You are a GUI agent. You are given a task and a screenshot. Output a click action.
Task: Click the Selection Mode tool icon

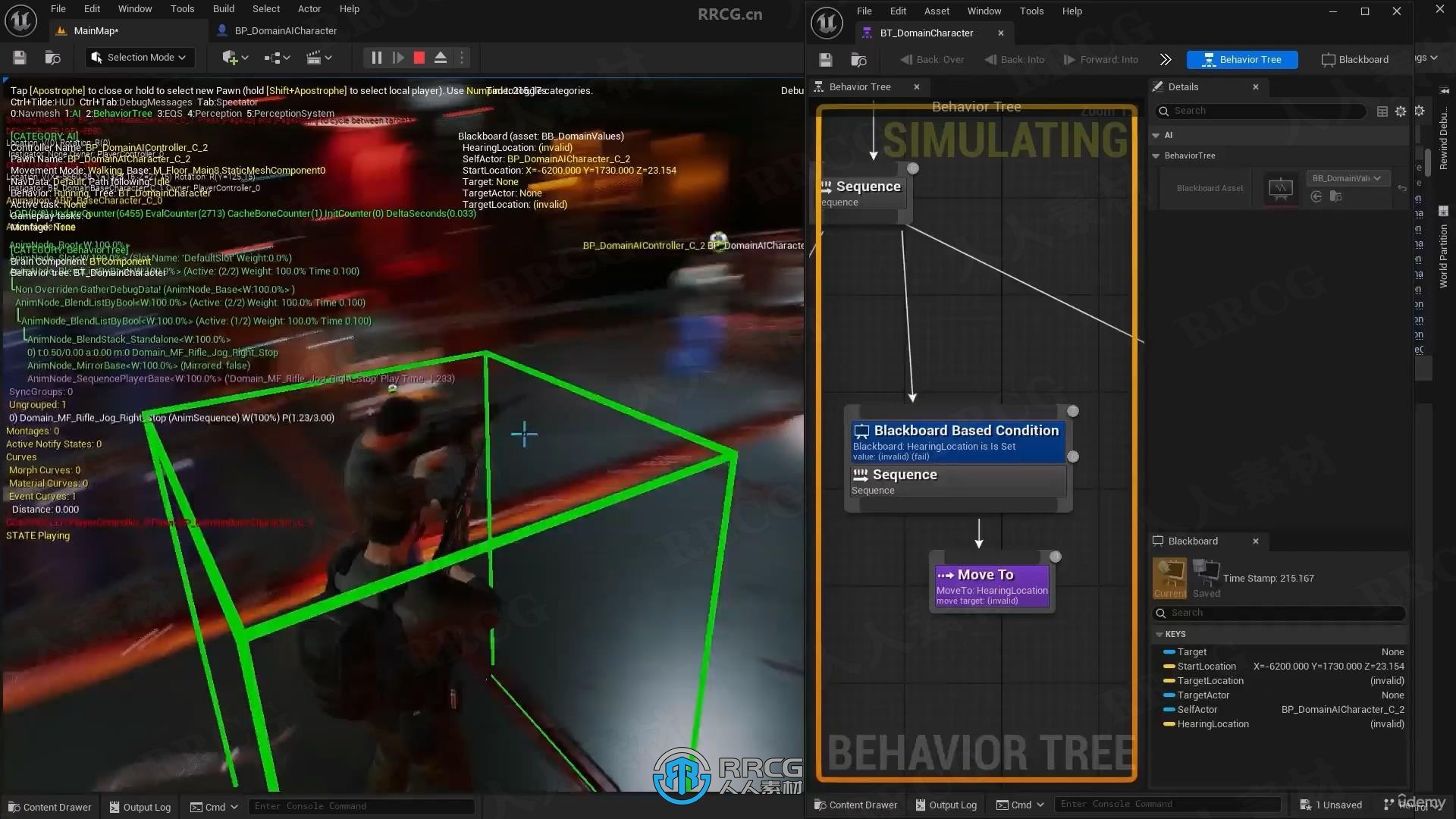coord(97,57)
